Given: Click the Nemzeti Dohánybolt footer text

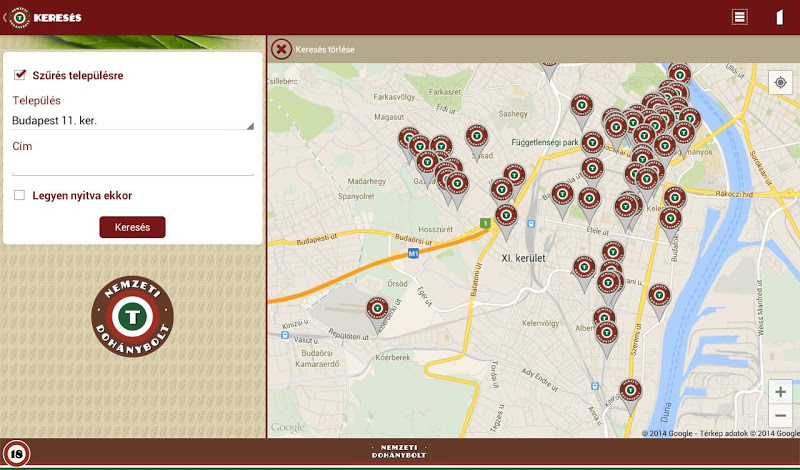Looking at the screenshot, I should (x=399, y=452).
